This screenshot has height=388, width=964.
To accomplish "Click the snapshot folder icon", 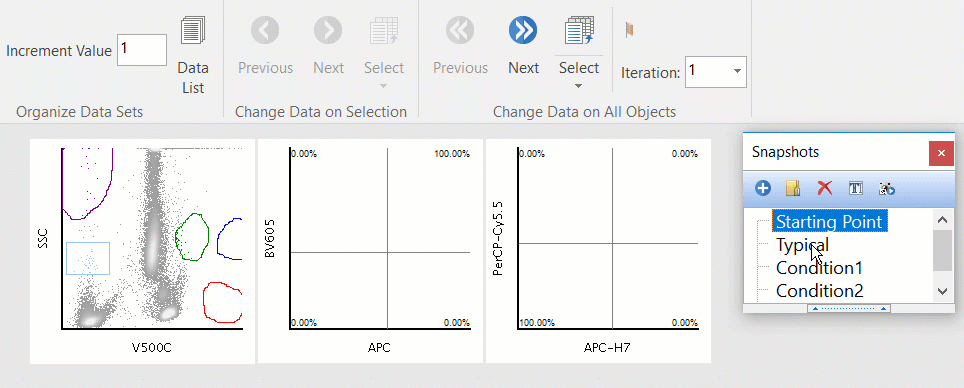I will (793, 188).
